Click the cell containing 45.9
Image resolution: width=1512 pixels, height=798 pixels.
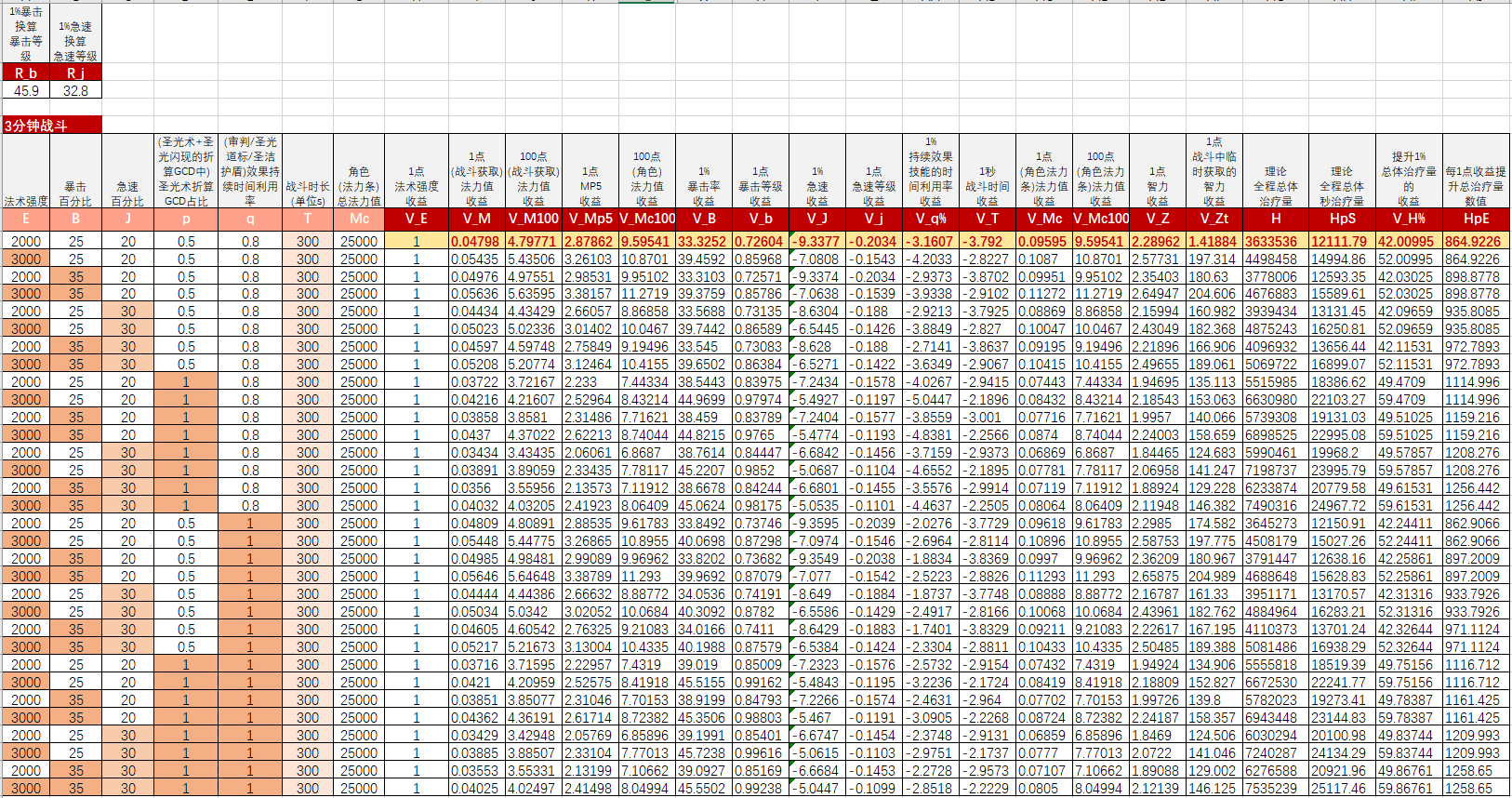(x=26, y=90)
